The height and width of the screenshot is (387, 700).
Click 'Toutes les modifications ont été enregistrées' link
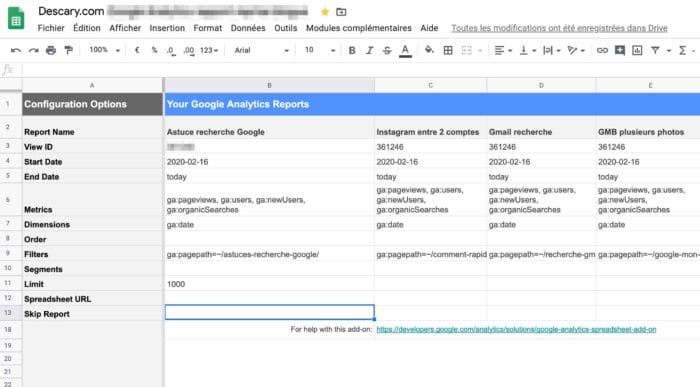click(x=559, y=28)
